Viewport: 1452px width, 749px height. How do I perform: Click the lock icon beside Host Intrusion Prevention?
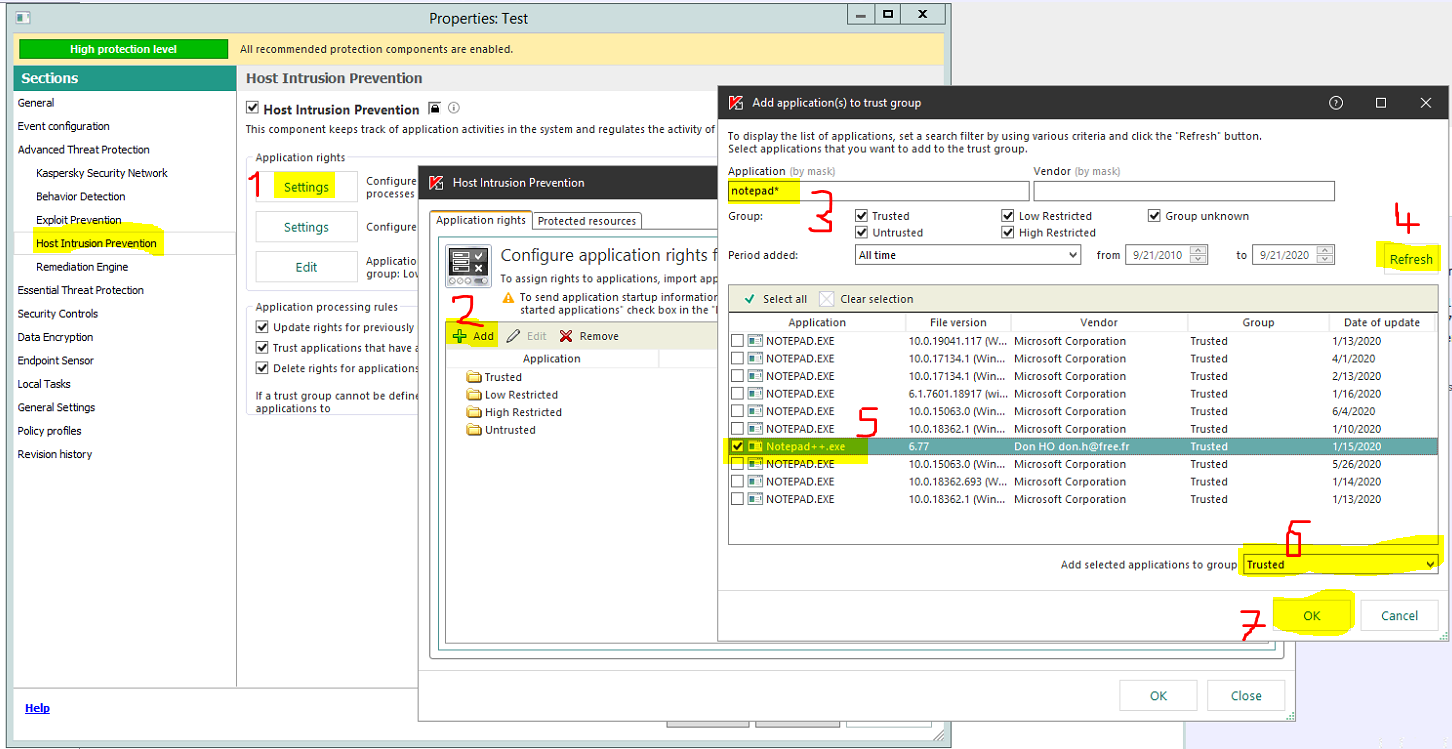435,108
